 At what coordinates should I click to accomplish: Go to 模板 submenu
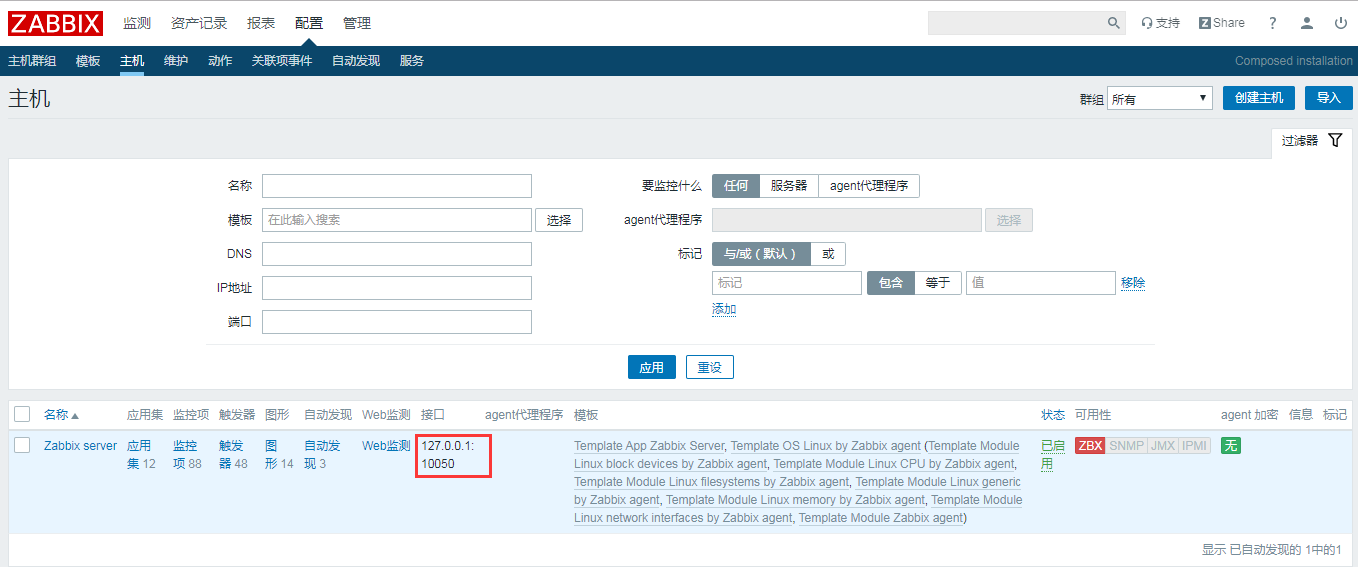click(x=88, y=61)
